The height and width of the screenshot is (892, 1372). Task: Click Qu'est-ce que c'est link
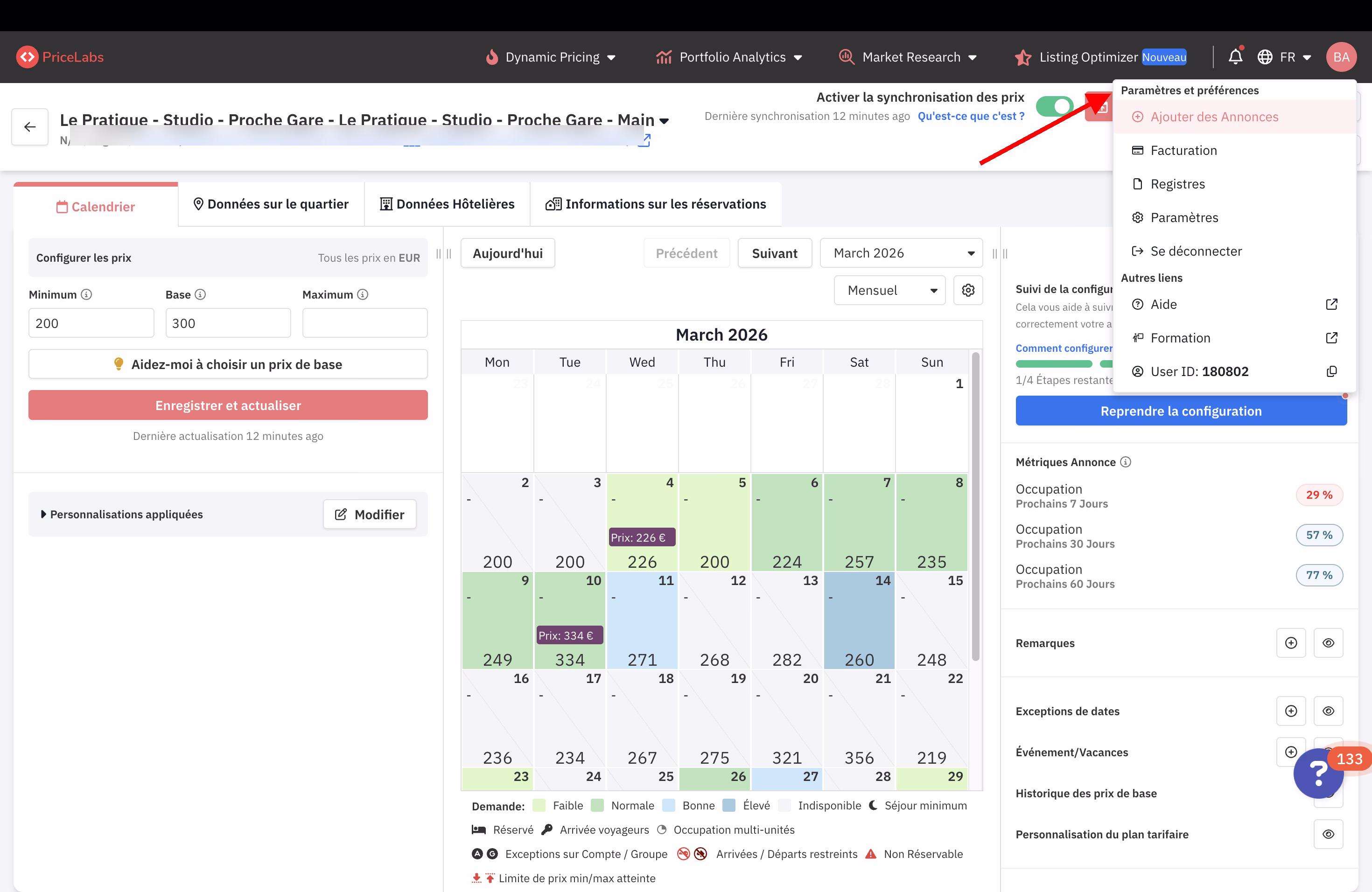pos(971,116)
